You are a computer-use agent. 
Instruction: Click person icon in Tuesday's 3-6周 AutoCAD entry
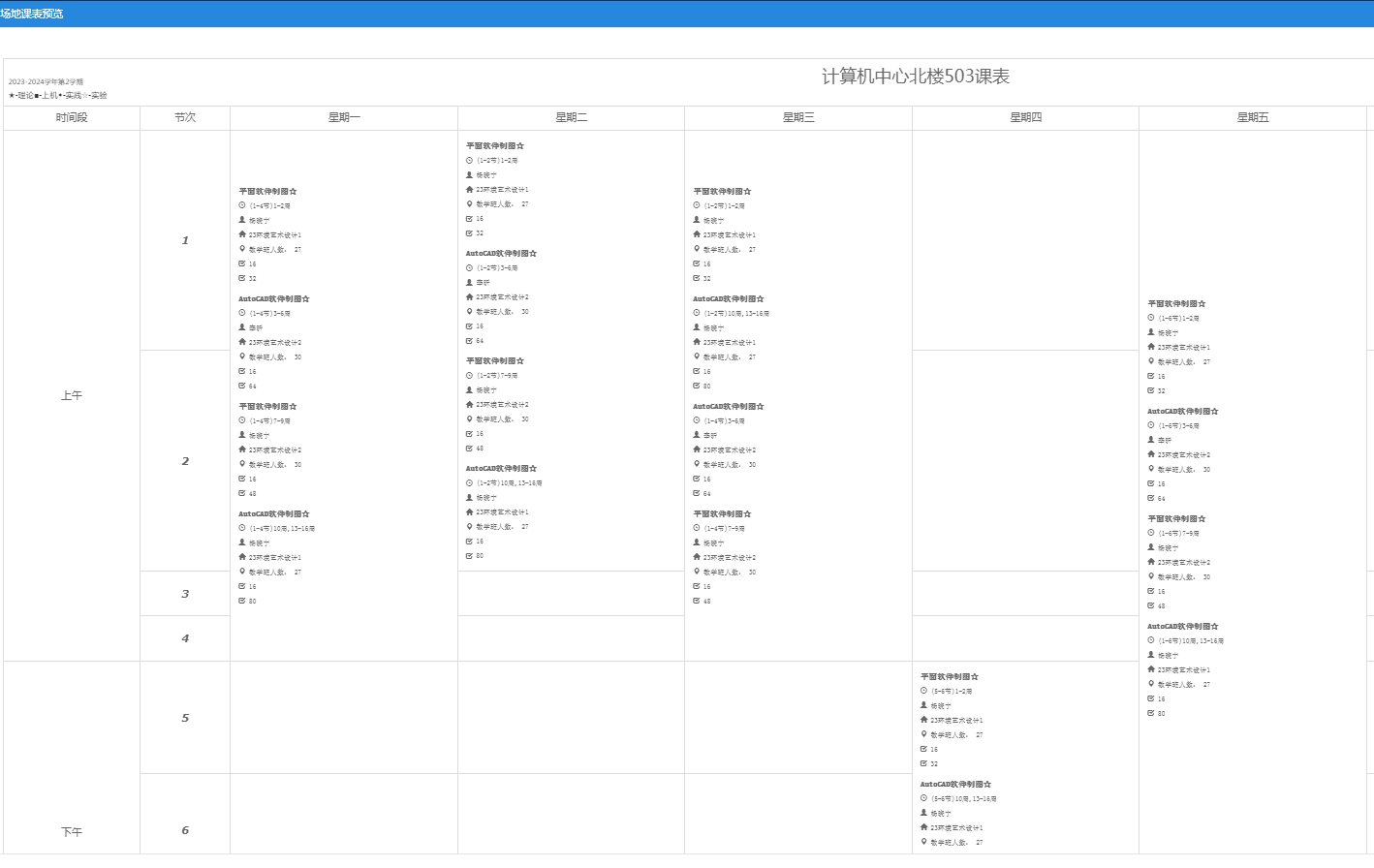click(x=469, y=282)
